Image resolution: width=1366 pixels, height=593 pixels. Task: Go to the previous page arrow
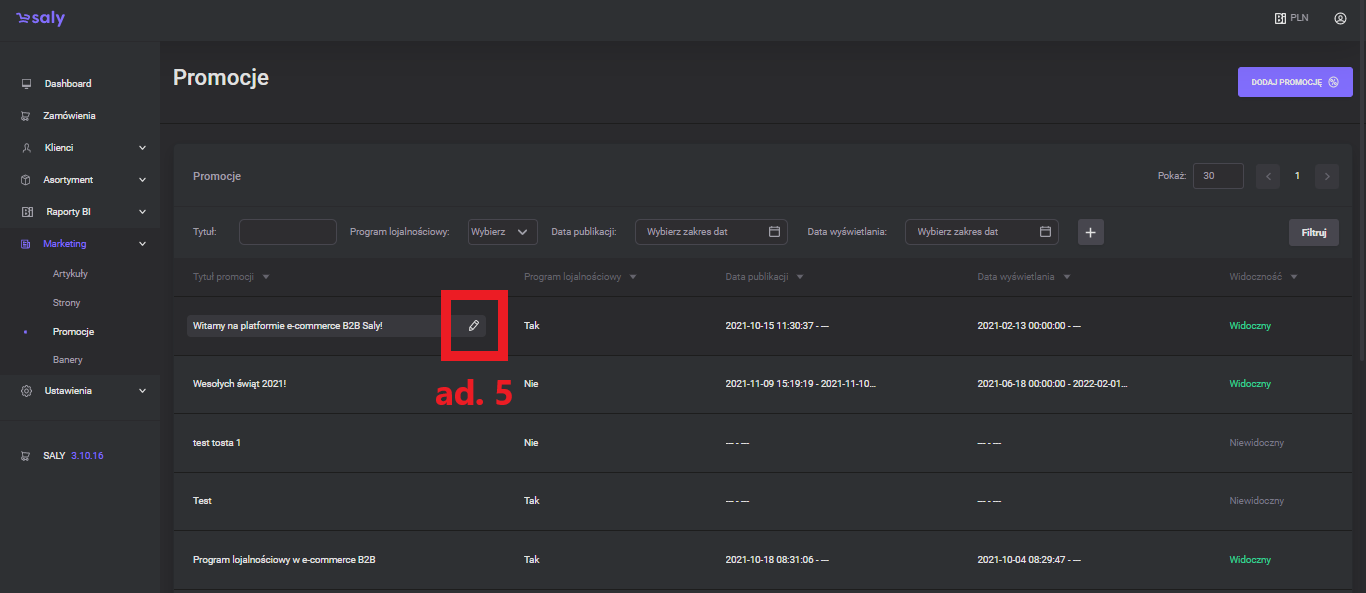1268,176
